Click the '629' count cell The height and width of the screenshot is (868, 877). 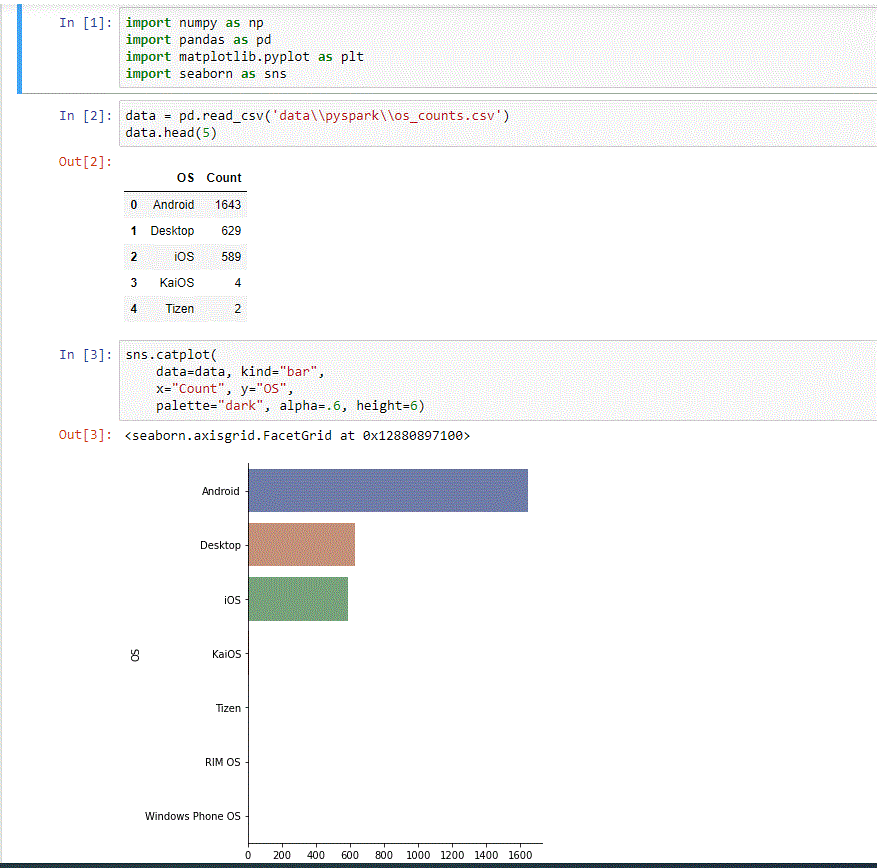(231, 231)
